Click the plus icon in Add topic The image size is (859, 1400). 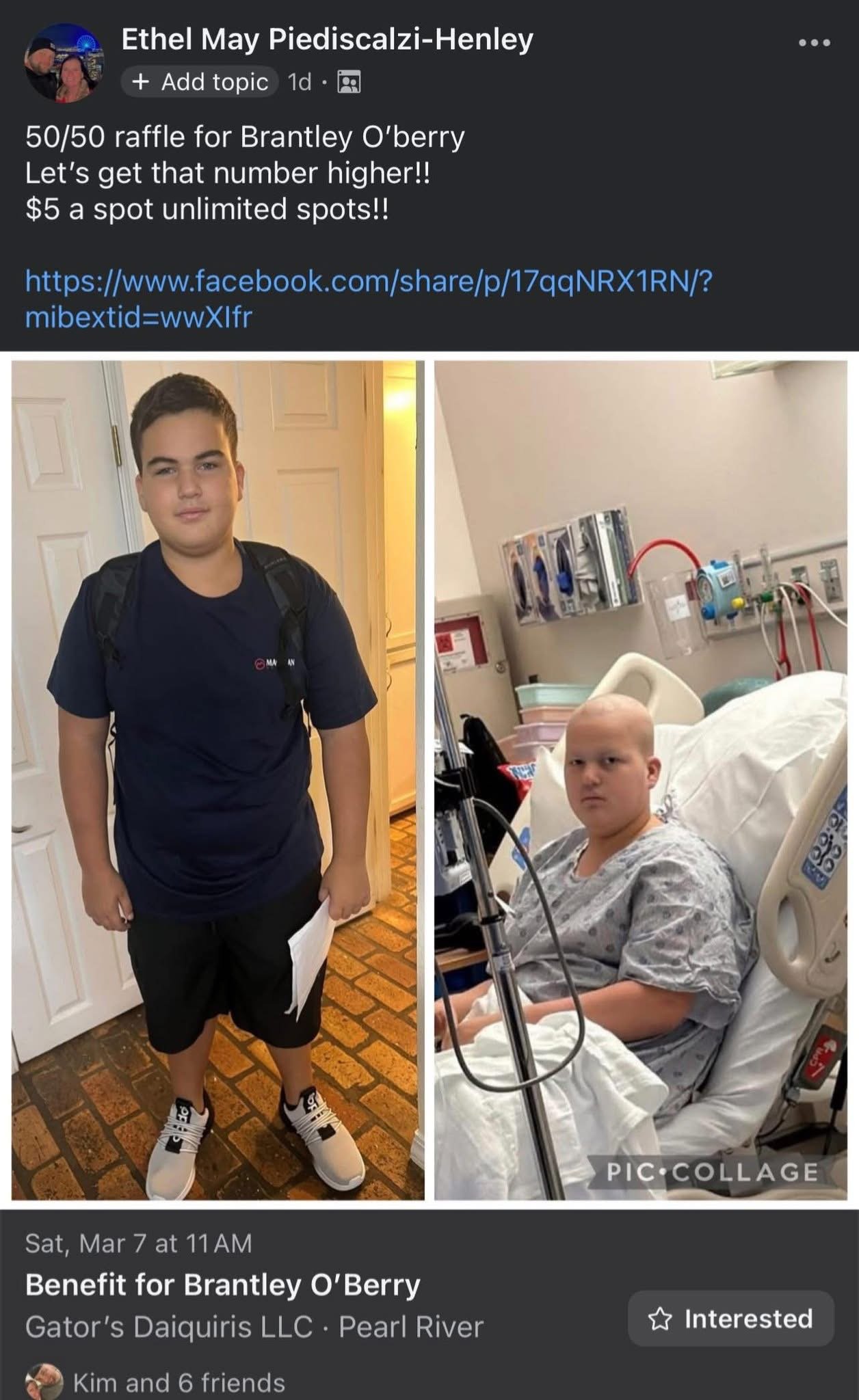141,83
